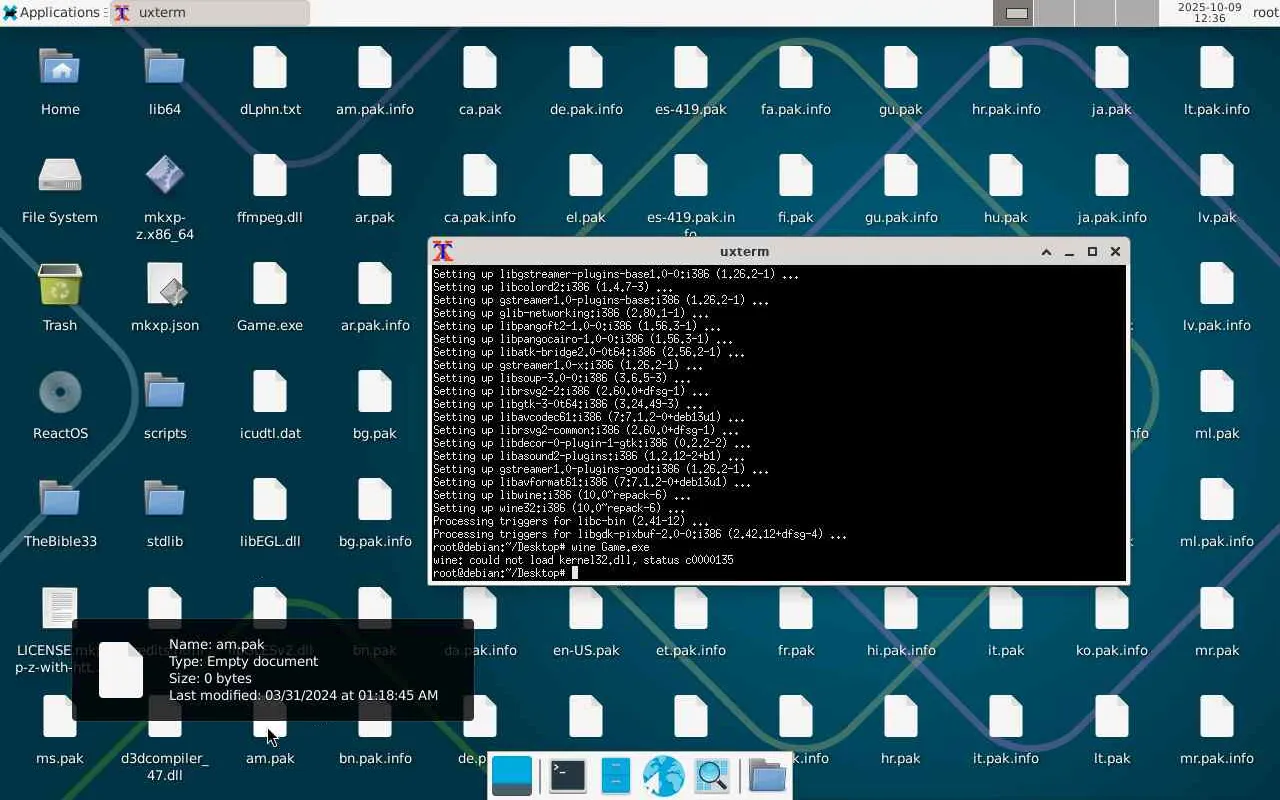Switch to the second workspace in pager

point(1054,13)
